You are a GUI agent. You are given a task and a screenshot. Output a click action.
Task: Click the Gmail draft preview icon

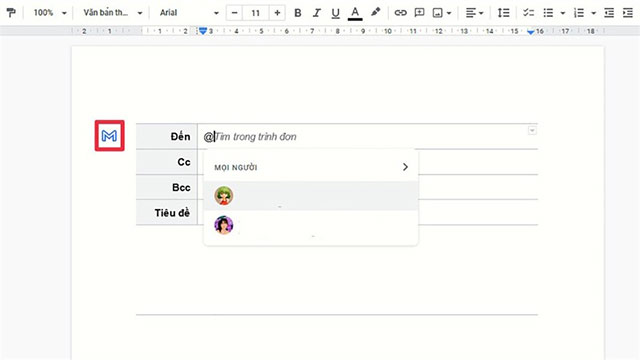[x=109, y=136]
